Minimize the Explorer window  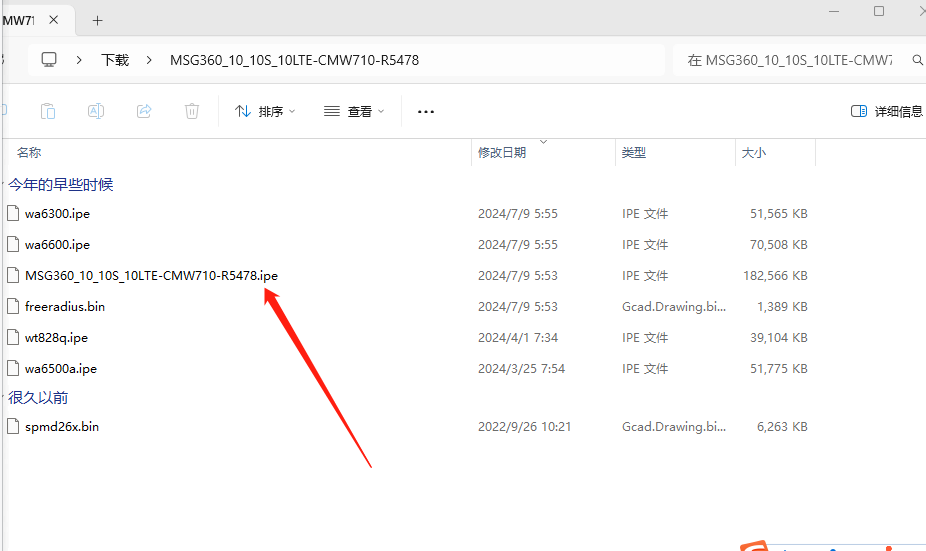tap(834, 11)
